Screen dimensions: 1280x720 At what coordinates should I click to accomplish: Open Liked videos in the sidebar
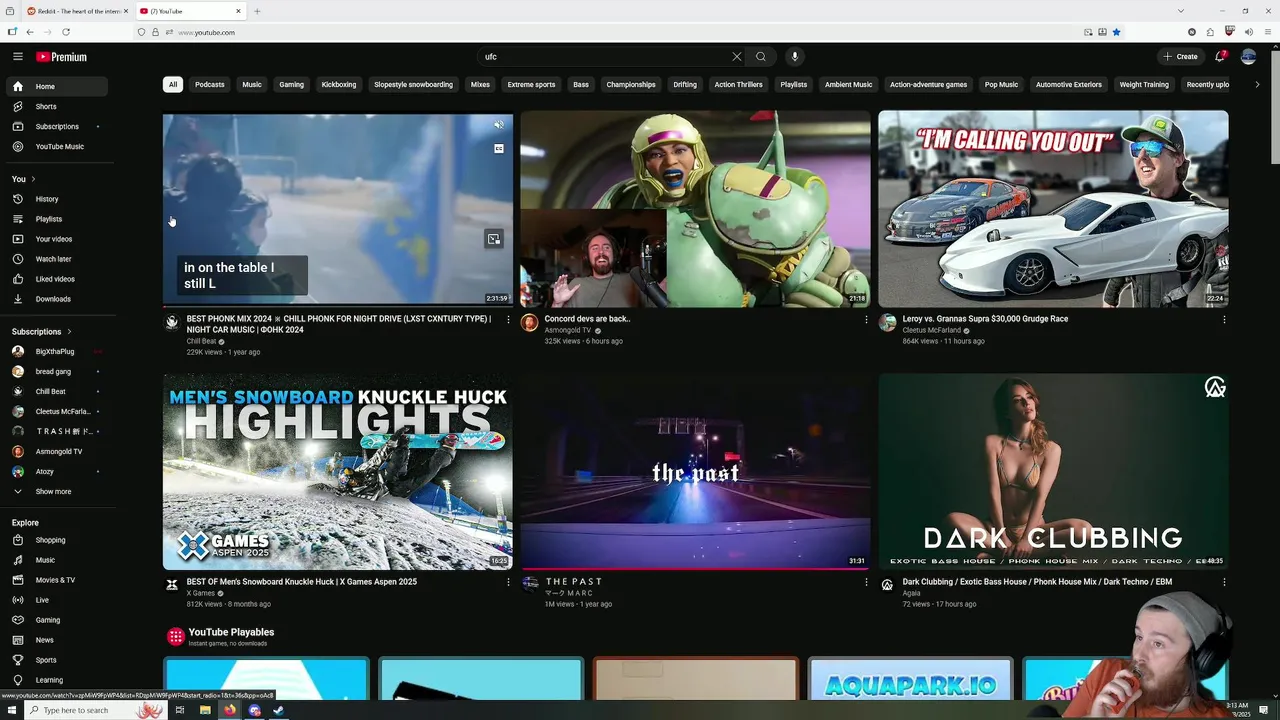pos(59,279)
